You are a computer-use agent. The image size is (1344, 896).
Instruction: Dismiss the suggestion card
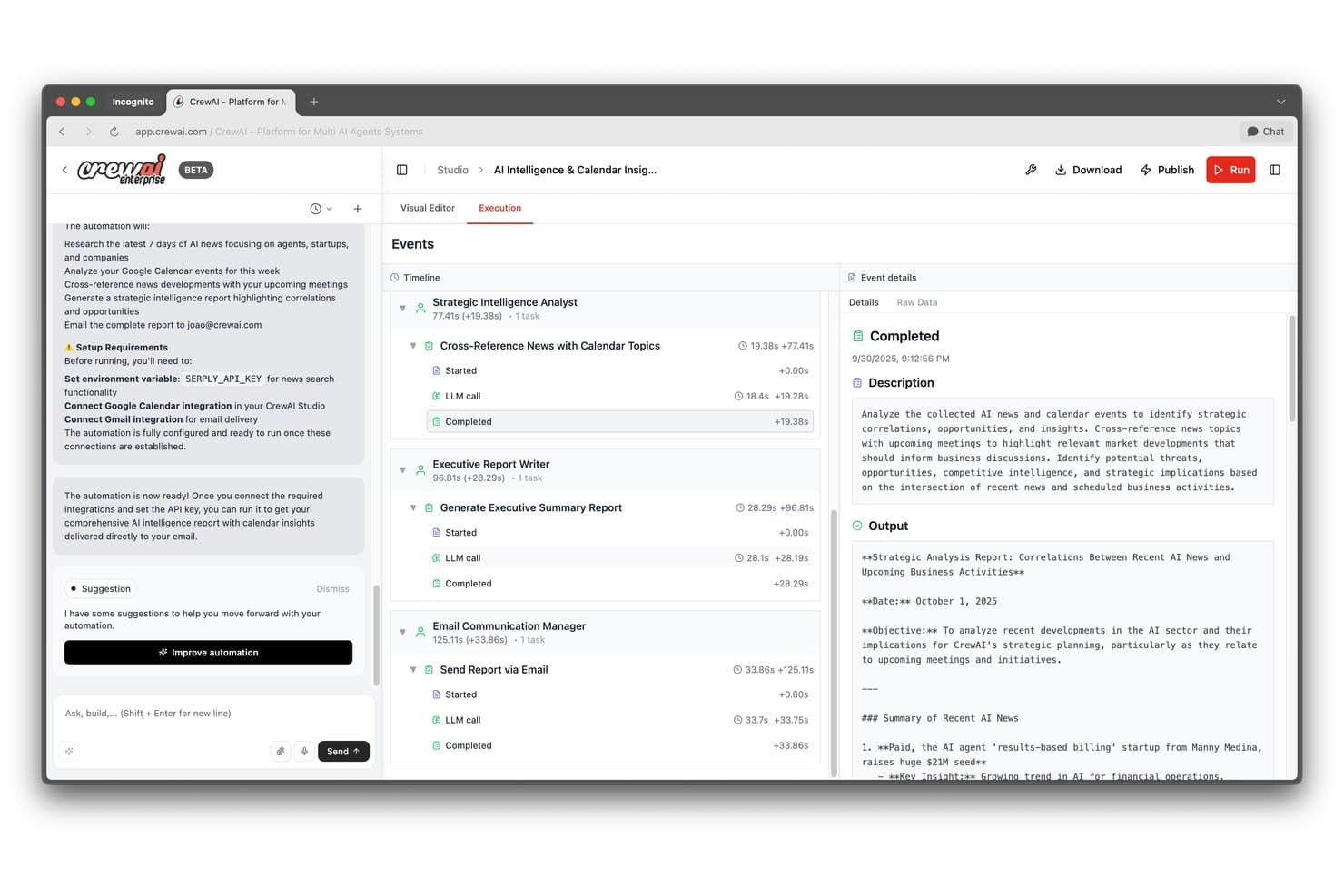pos(332,589)
